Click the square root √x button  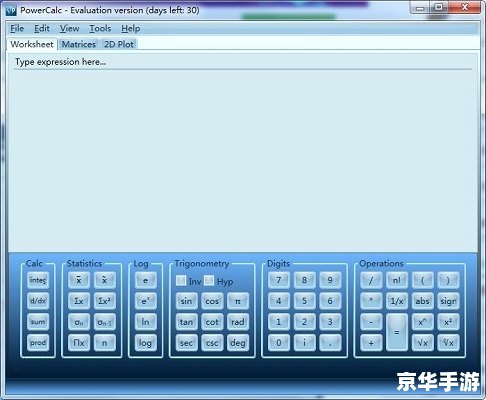[x=422, y=343]
